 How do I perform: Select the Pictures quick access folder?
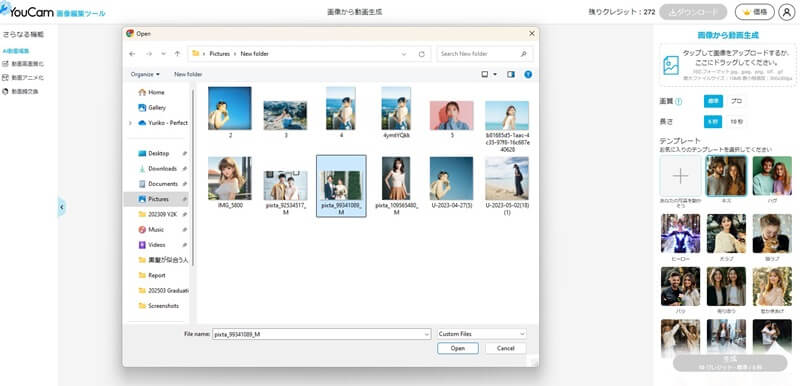156,199
